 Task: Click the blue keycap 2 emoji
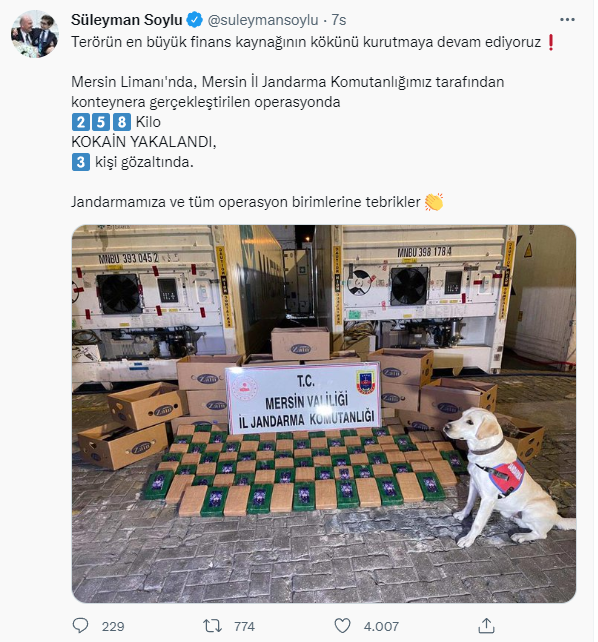coord(81,122)
